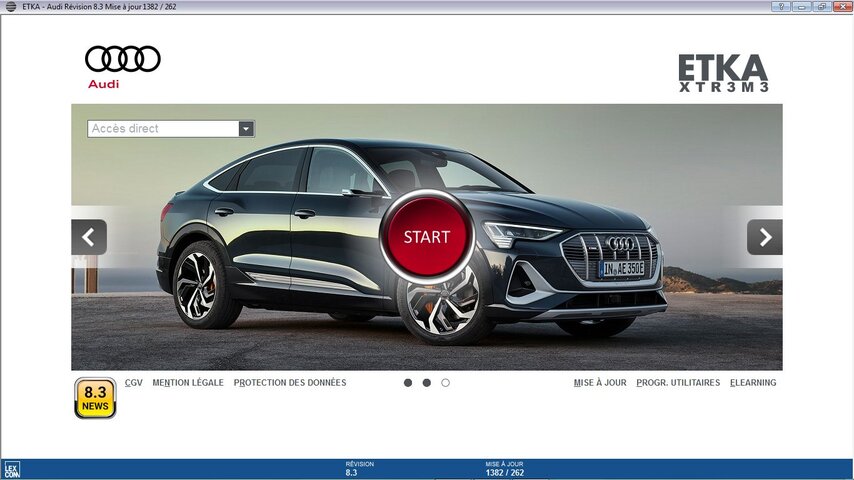
Task: Select the second carousel dot
Action: pos(426,383)
